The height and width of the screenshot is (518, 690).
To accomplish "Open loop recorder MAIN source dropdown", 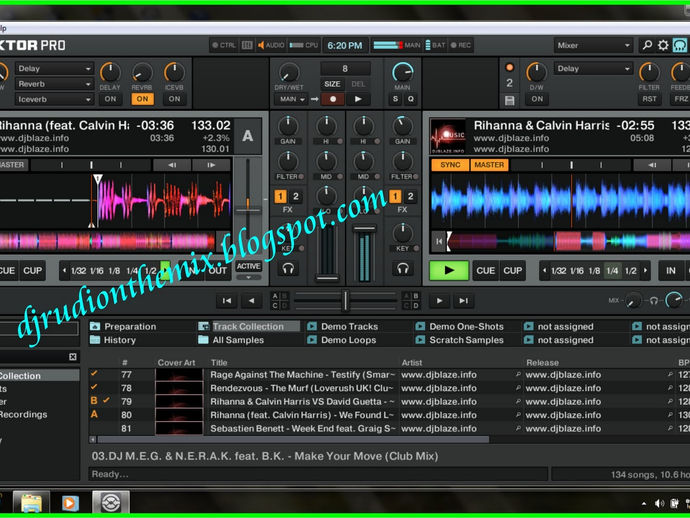I will pyautogui.click(x=290, y=99).
